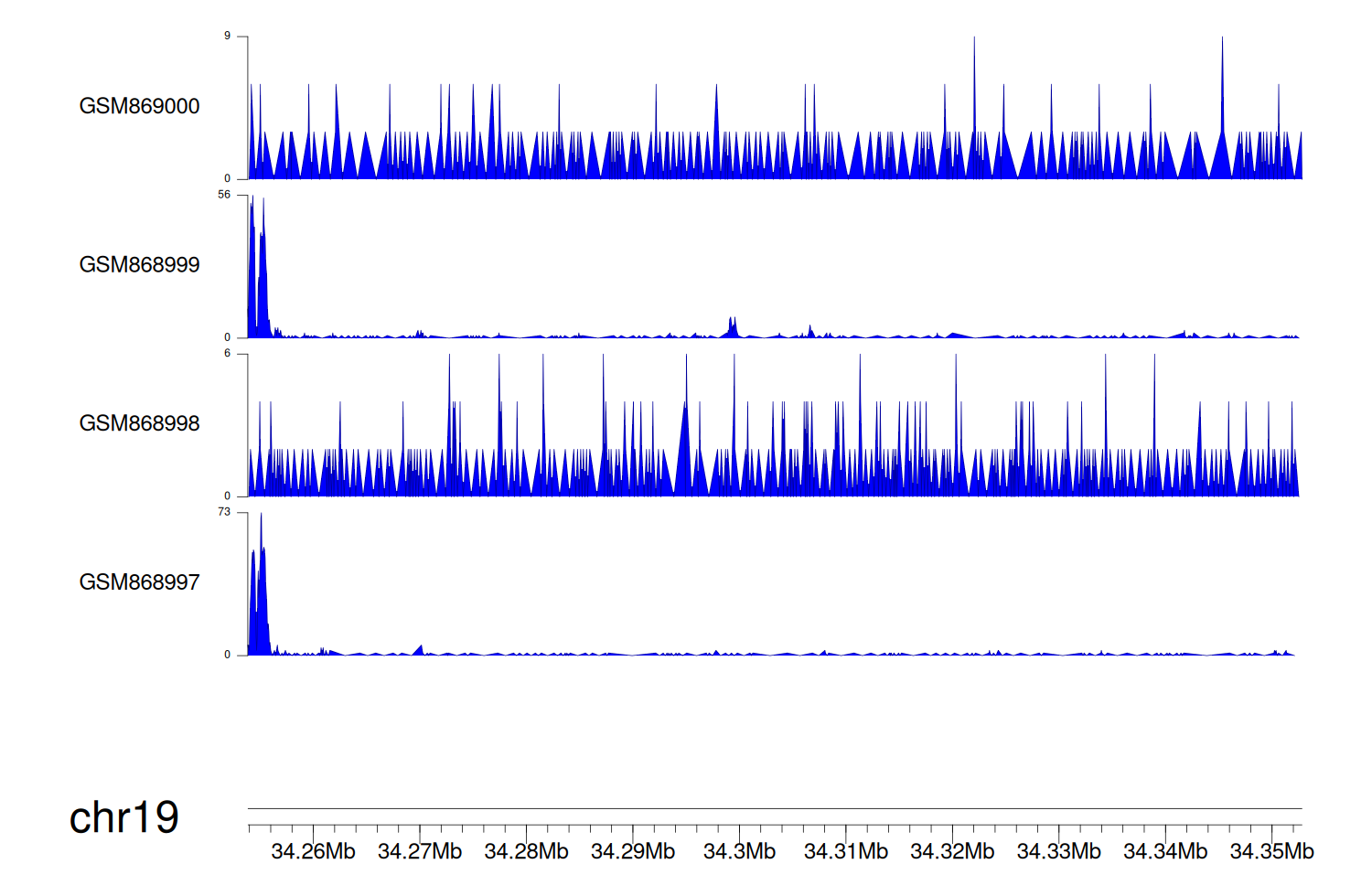Click the GSM868998 track label
The image size is (1372, 896).
coord(139,423)
